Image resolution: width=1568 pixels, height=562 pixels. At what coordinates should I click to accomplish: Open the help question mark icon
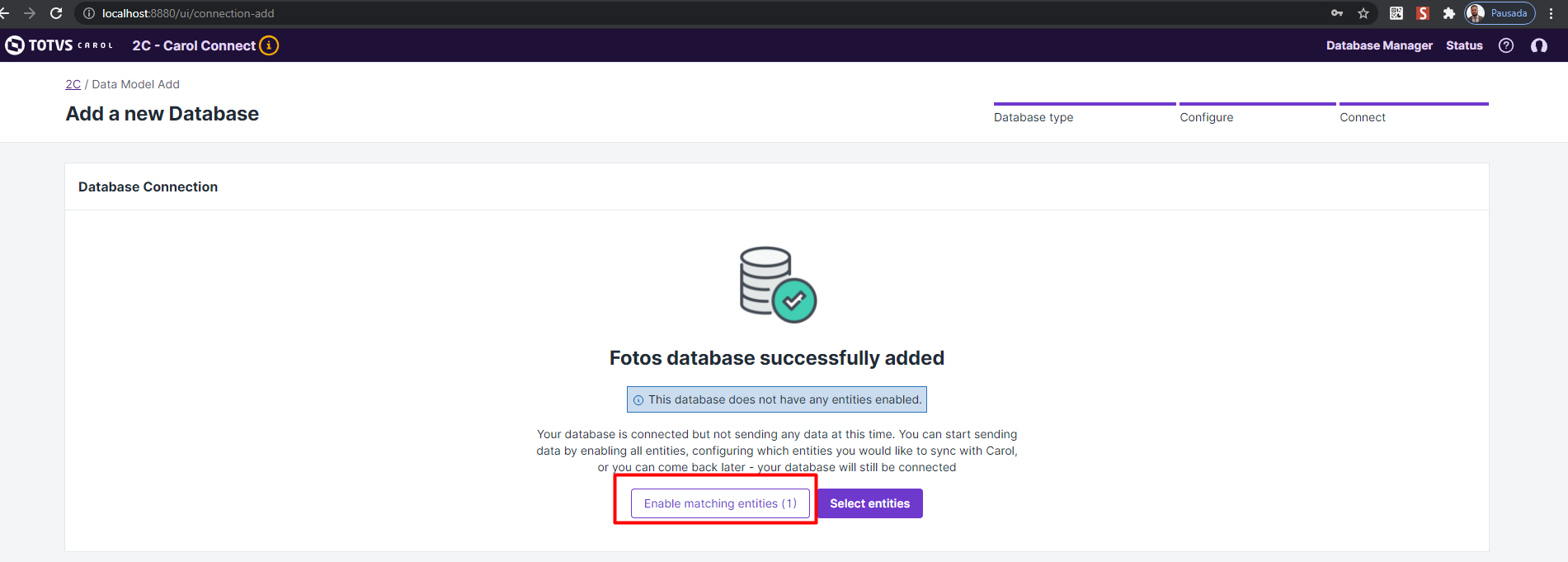pos(1506,45)
